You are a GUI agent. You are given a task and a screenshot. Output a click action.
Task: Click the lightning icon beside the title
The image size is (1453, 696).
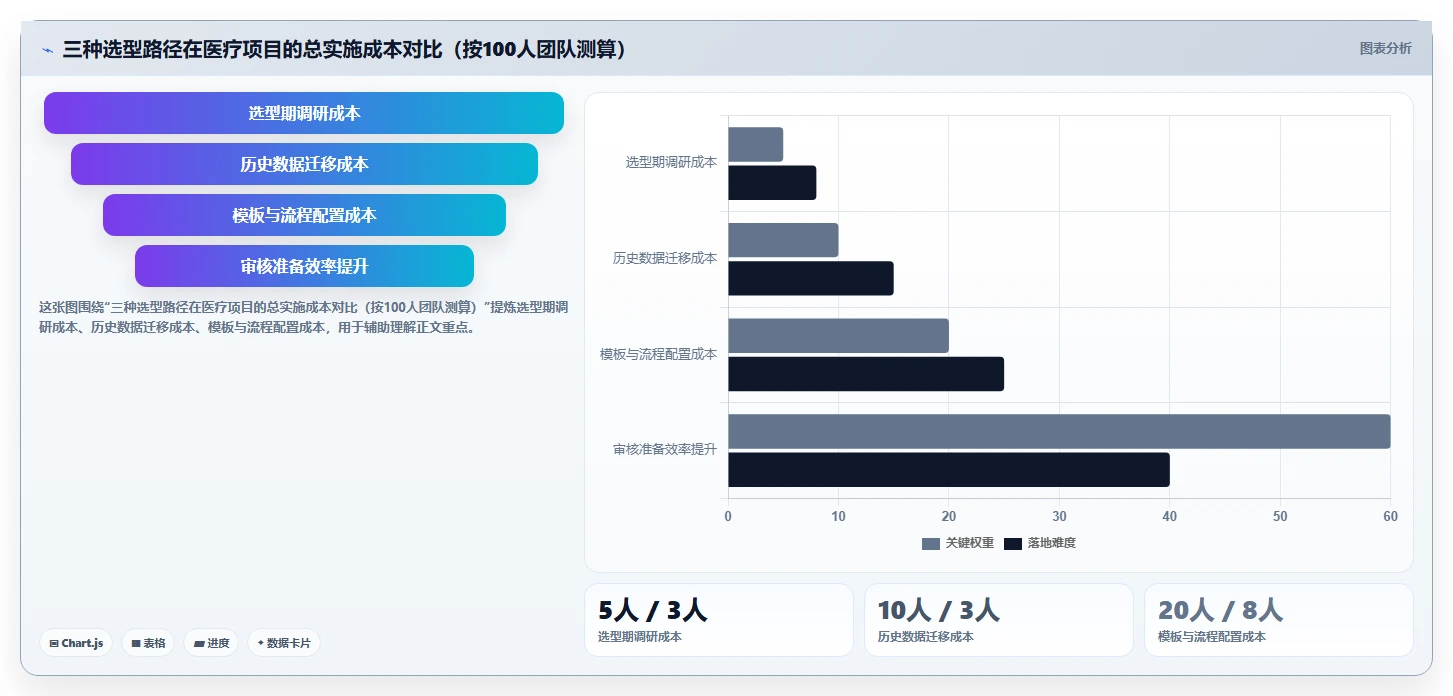tap(47, 50)
